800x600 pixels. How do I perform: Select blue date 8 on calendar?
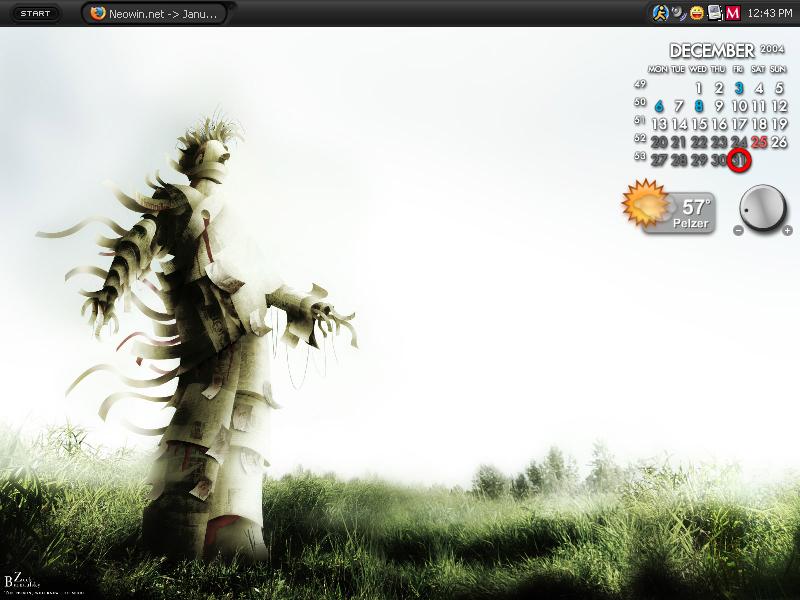(x=699, y=106)
